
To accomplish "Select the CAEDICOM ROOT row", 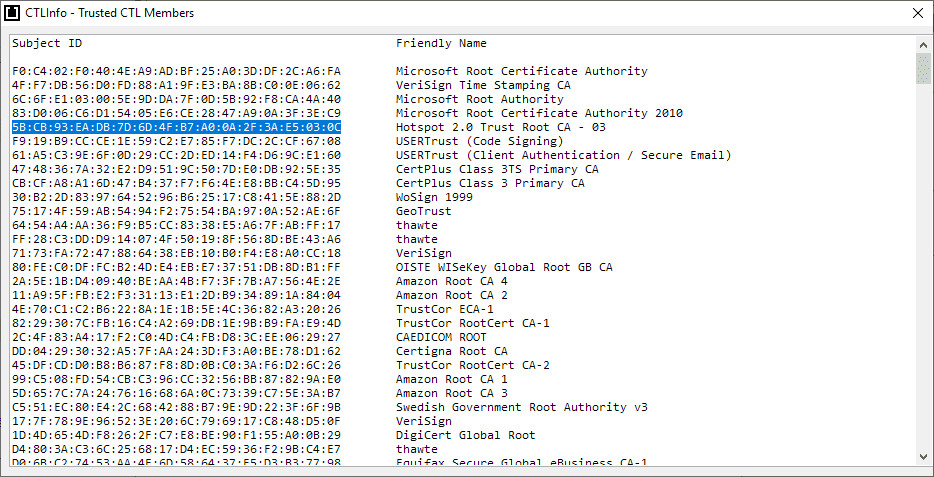I will (x=441, y=337).
